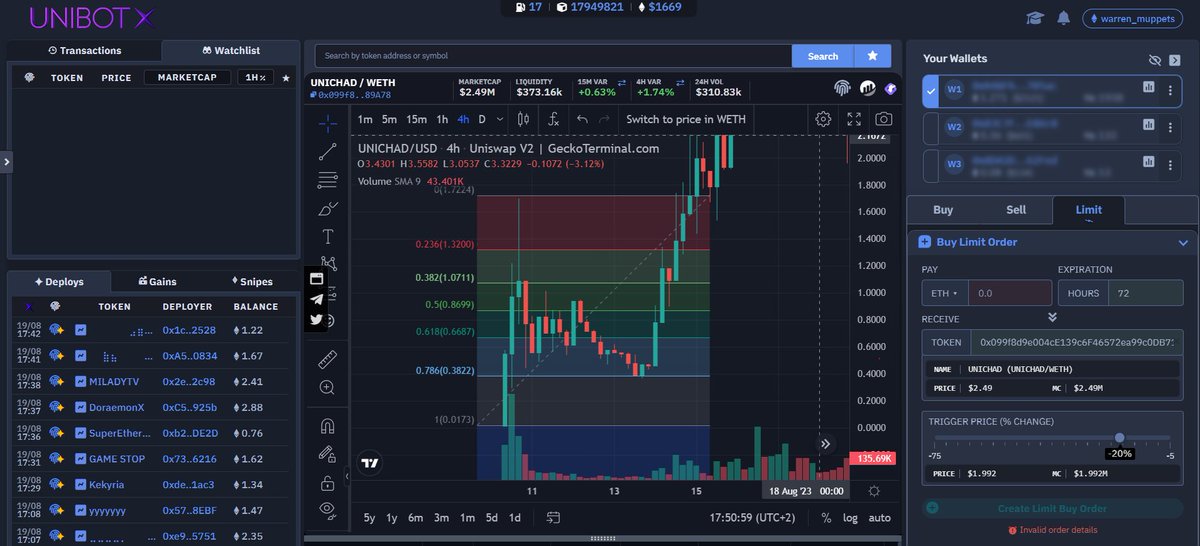Open the Snipes tab

coord(251,282)
